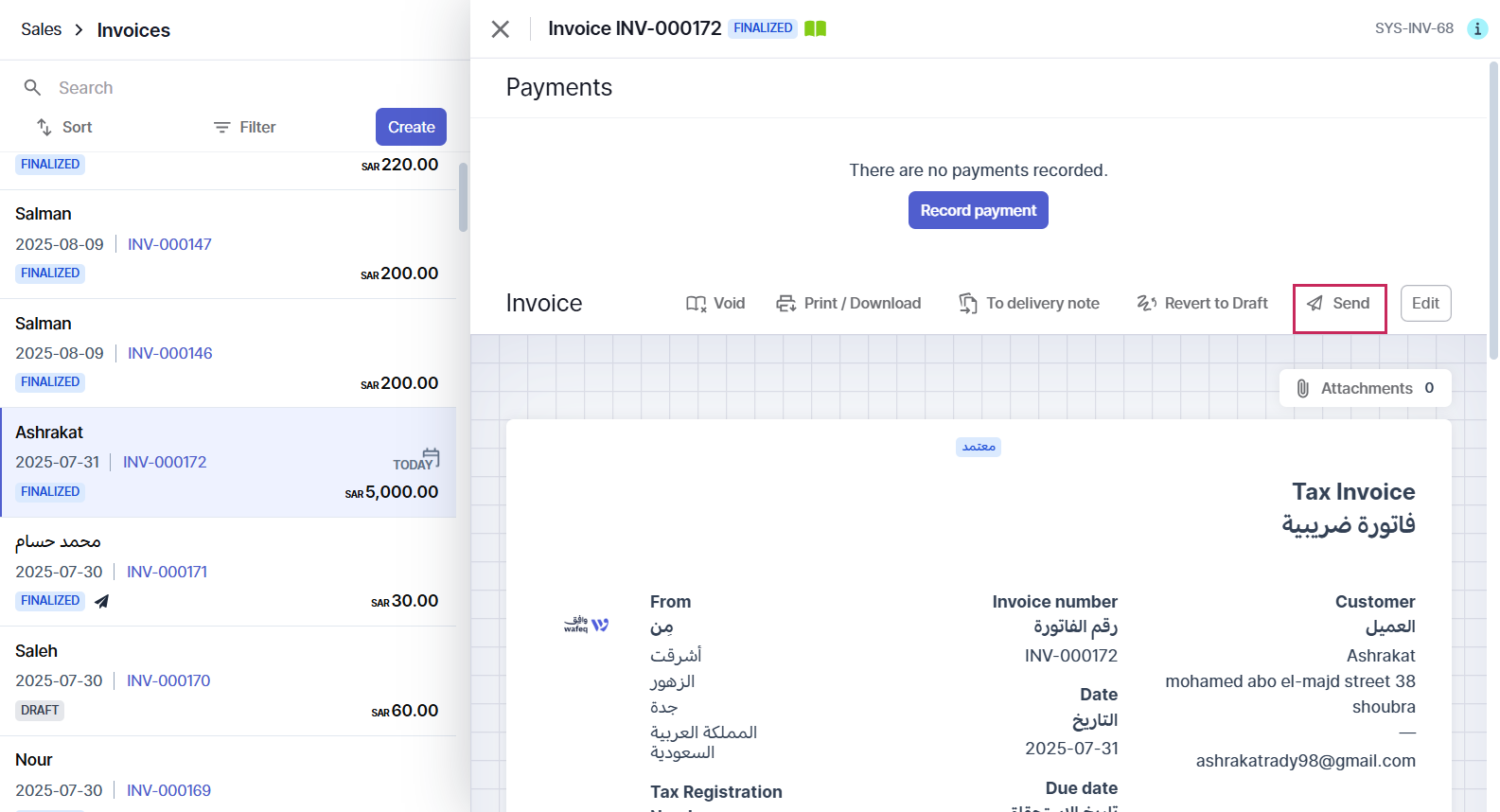Screen dimensions: 1500x812
Task: Click the search magnifier icon
Action: point(32,88)
